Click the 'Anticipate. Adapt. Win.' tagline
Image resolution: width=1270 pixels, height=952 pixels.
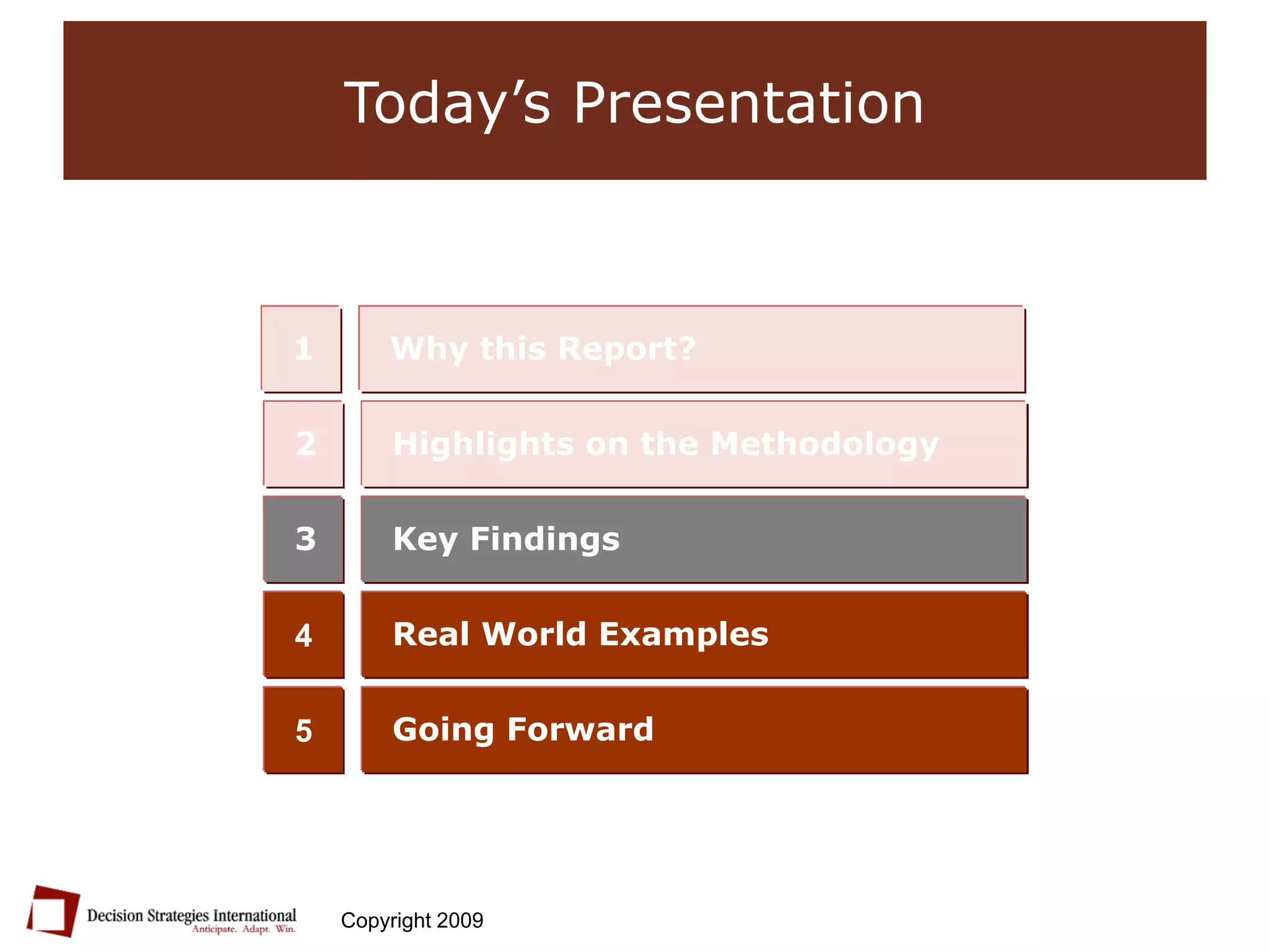(x=243, y=929)
